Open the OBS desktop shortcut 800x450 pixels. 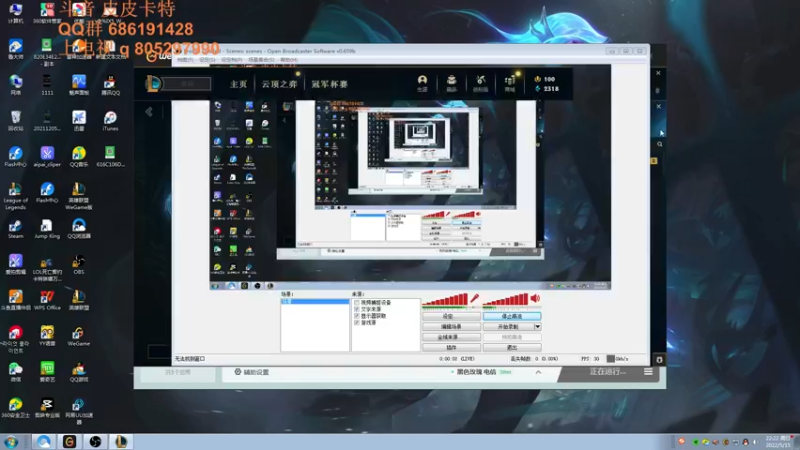click(x=79, y=265)
